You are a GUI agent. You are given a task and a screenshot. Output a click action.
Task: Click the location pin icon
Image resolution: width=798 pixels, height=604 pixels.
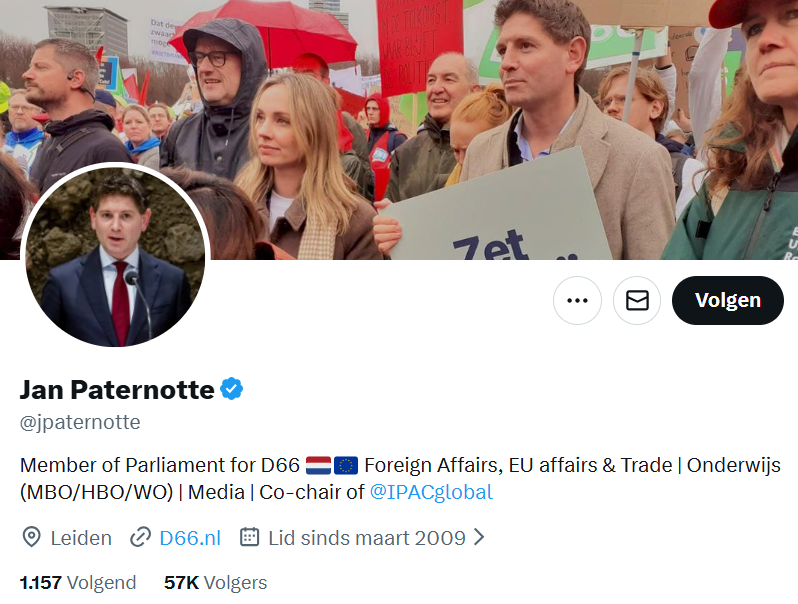point(32,537)
